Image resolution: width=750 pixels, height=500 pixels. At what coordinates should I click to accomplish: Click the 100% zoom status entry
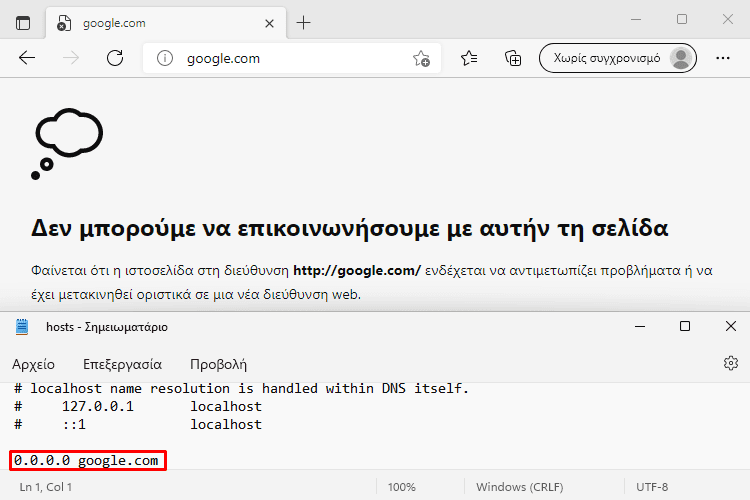pyautogui.click(x=401, y=487)
